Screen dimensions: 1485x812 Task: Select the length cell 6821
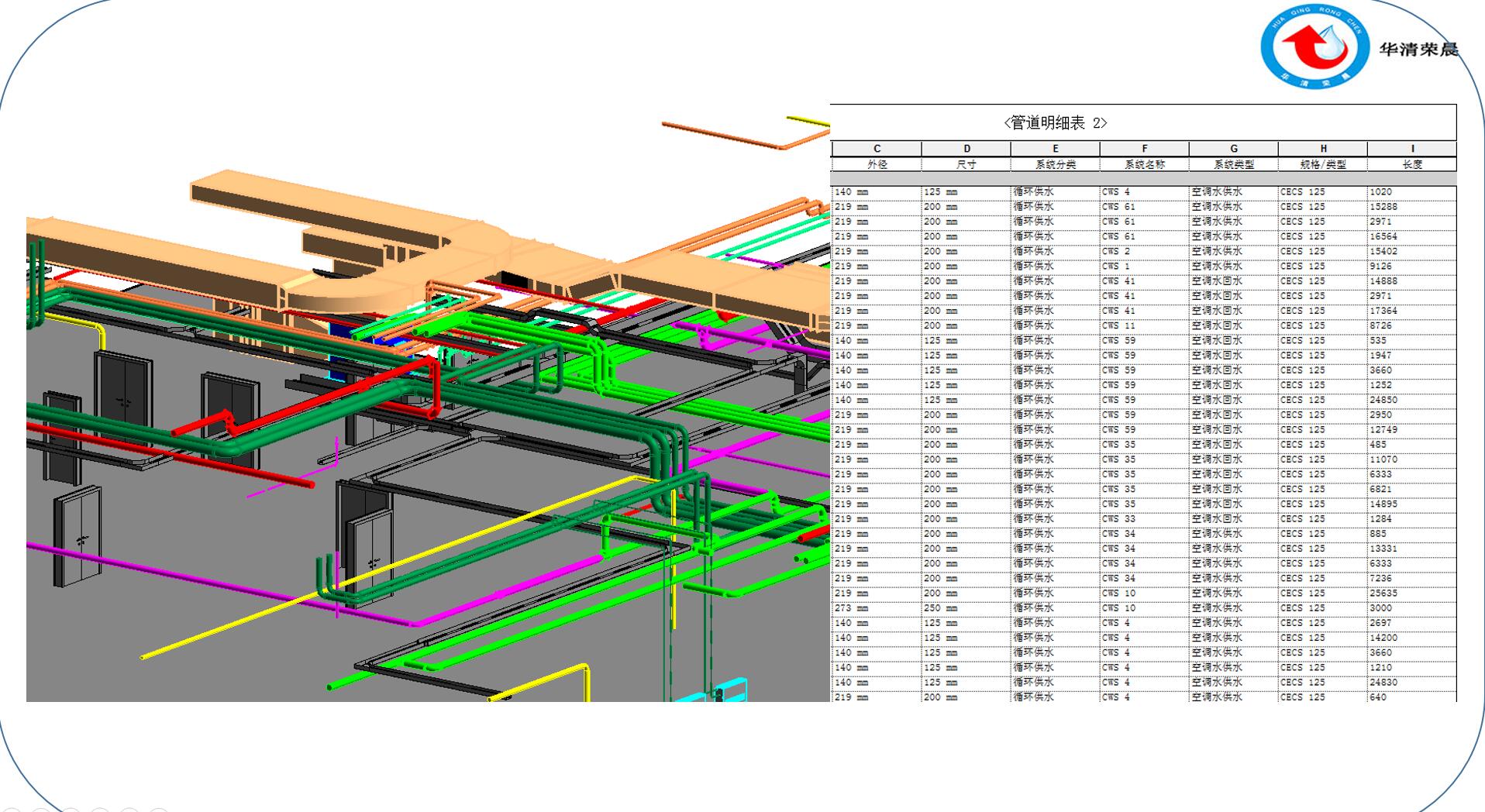(x=1412, y=489)
